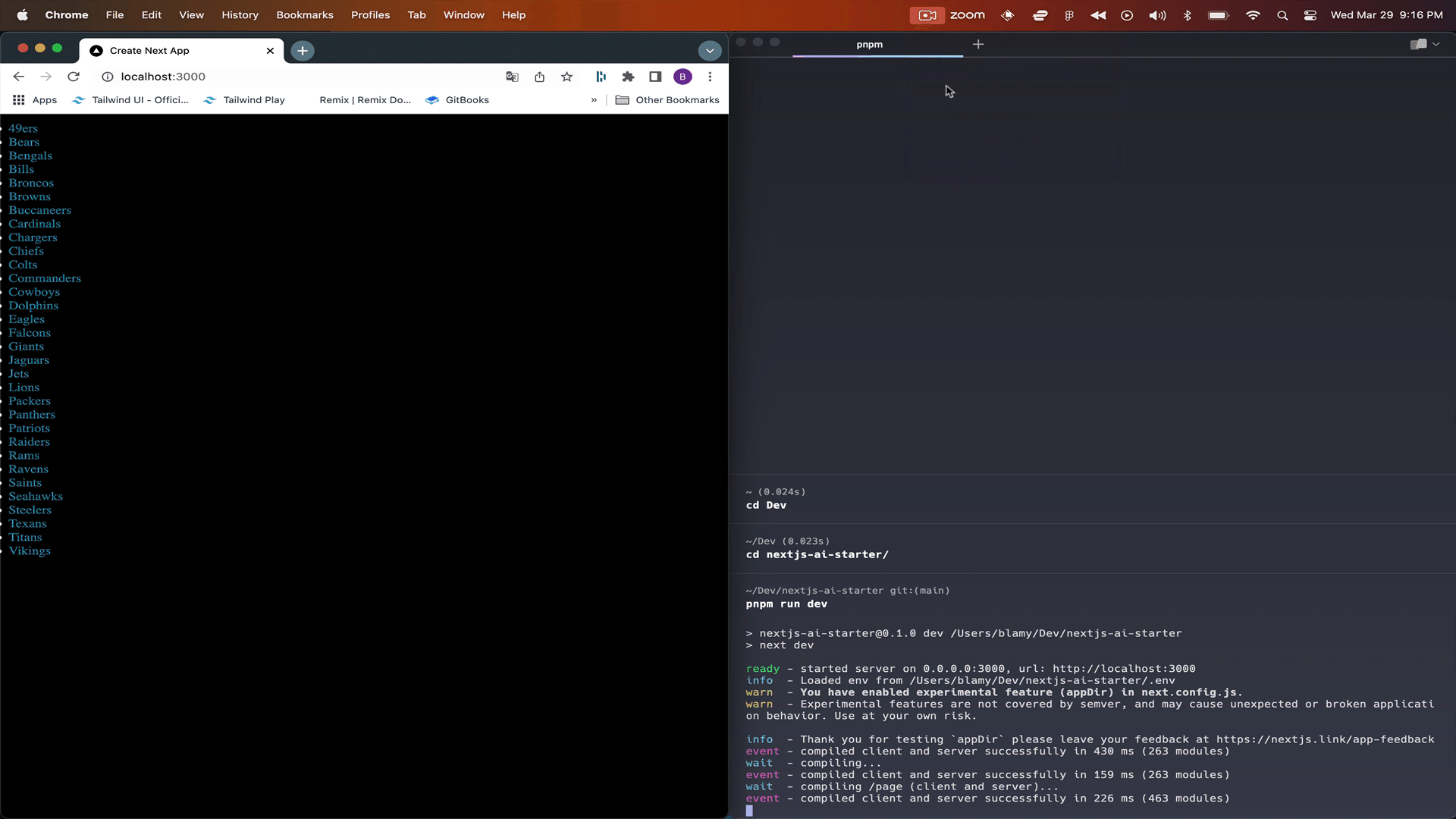Toggle Wi-Fi from the menu bar
This screenshot has height=819, width=1456.
pos(1253,15)
